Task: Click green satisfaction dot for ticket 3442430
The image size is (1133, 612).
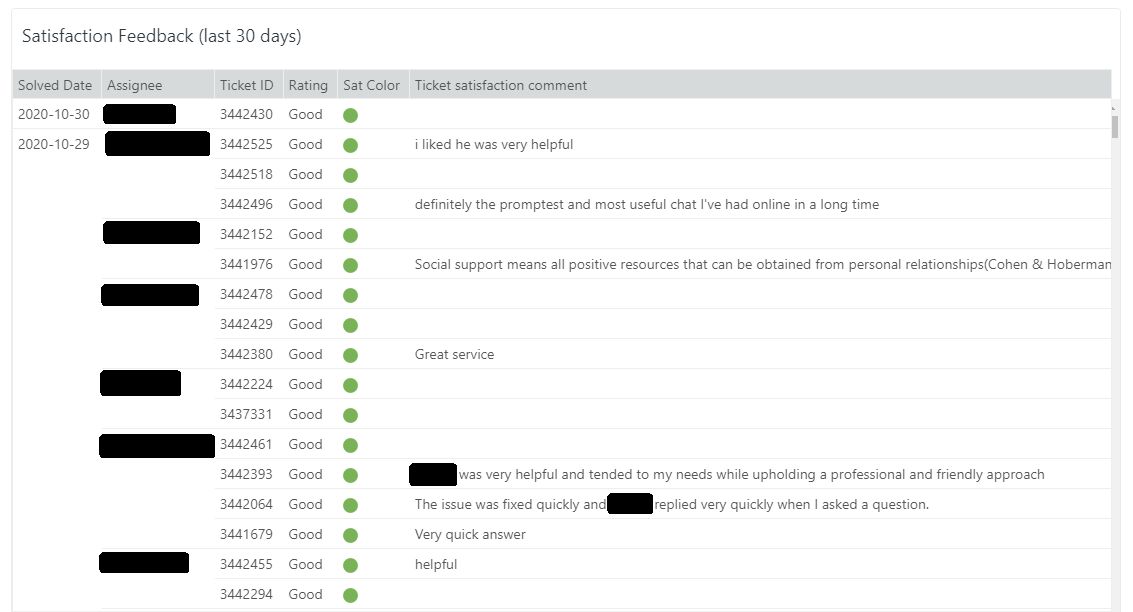Action: [x=350, y=115]
